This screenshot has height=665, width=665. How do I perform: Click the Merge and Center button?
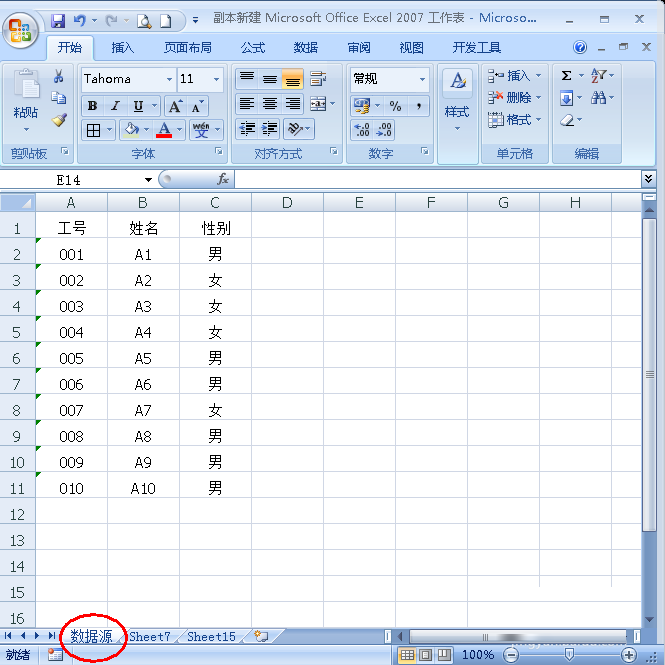[x=318, y=104]
